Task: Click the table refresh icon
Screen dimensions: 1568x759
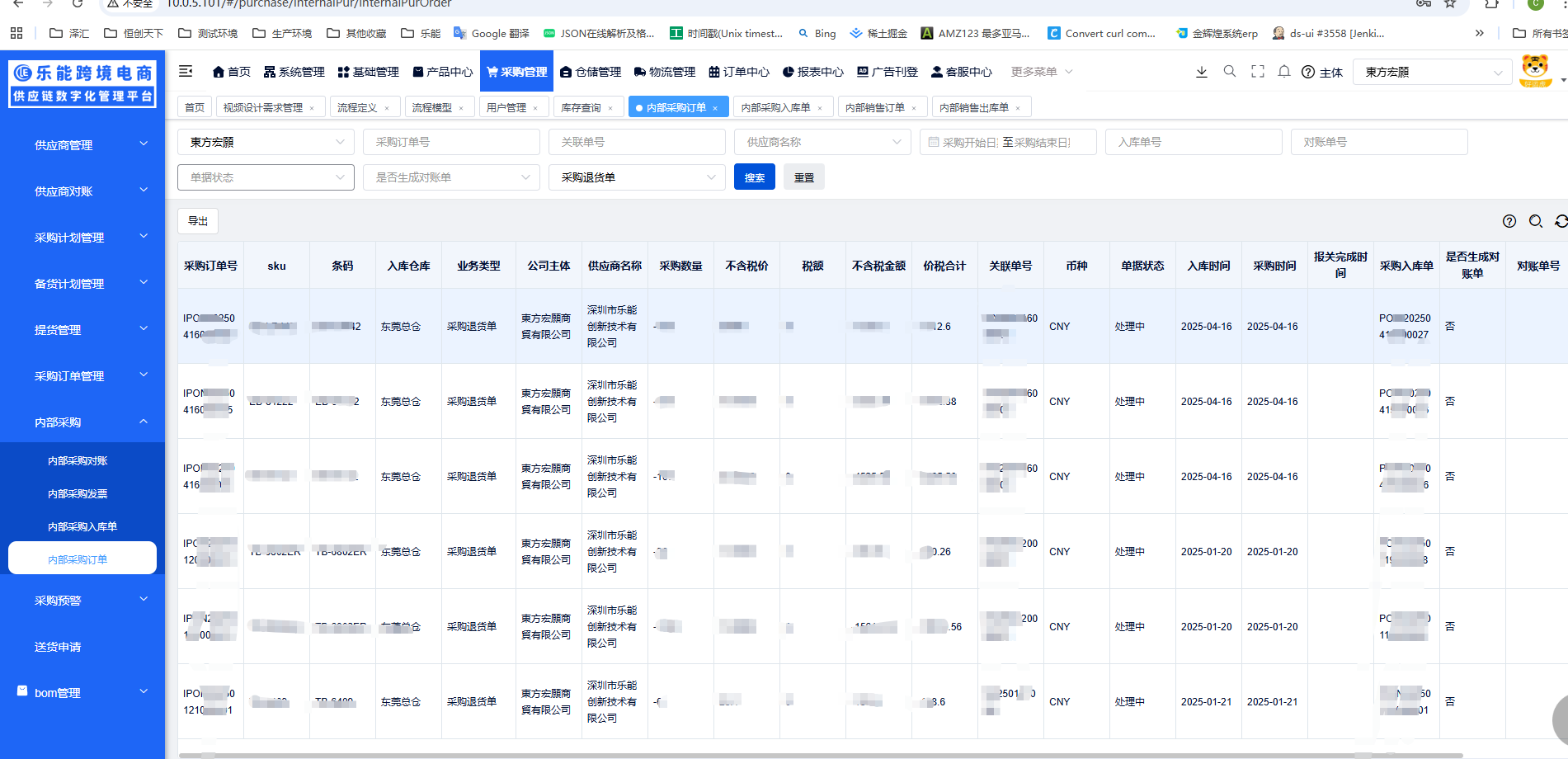Action: (1561, 221)
